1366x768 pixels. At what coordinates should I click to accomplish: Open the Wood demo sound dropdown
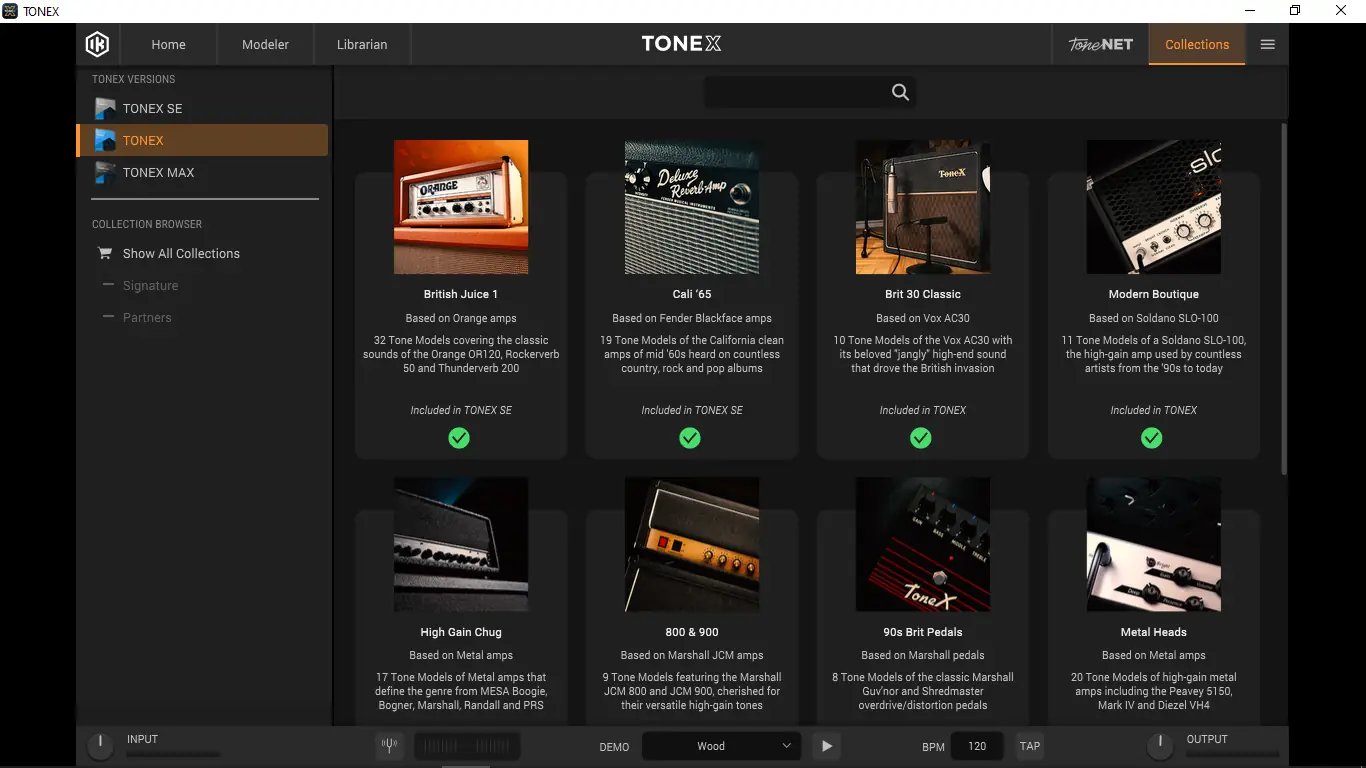click(x=720, y=745)
